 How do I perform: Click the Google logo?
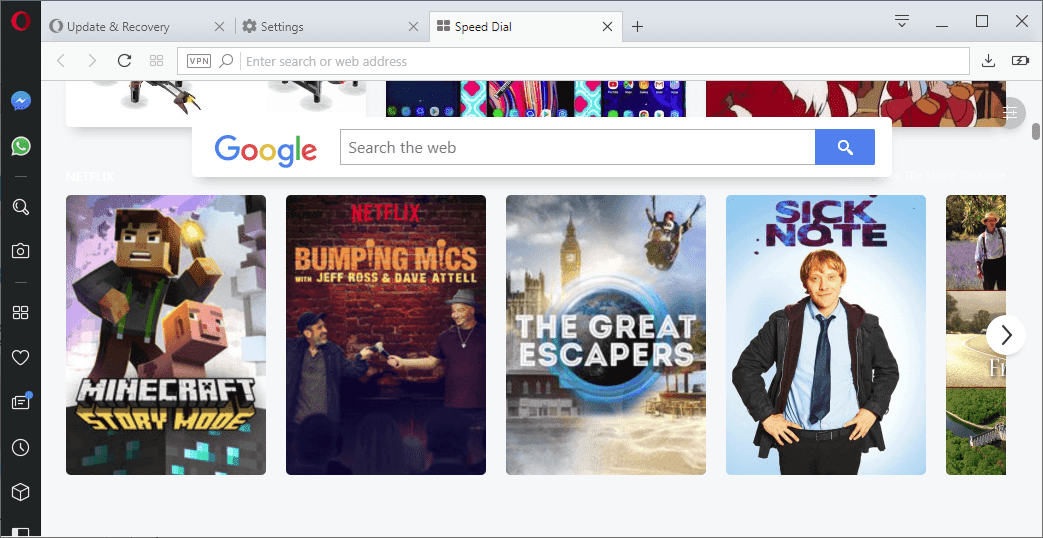[x=265, y=150]
